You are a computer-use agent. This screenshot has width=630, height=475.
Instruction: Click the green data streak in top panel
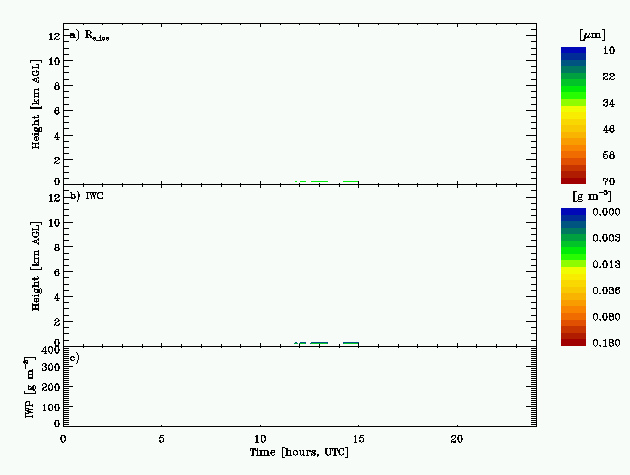(x=327, y=182)
